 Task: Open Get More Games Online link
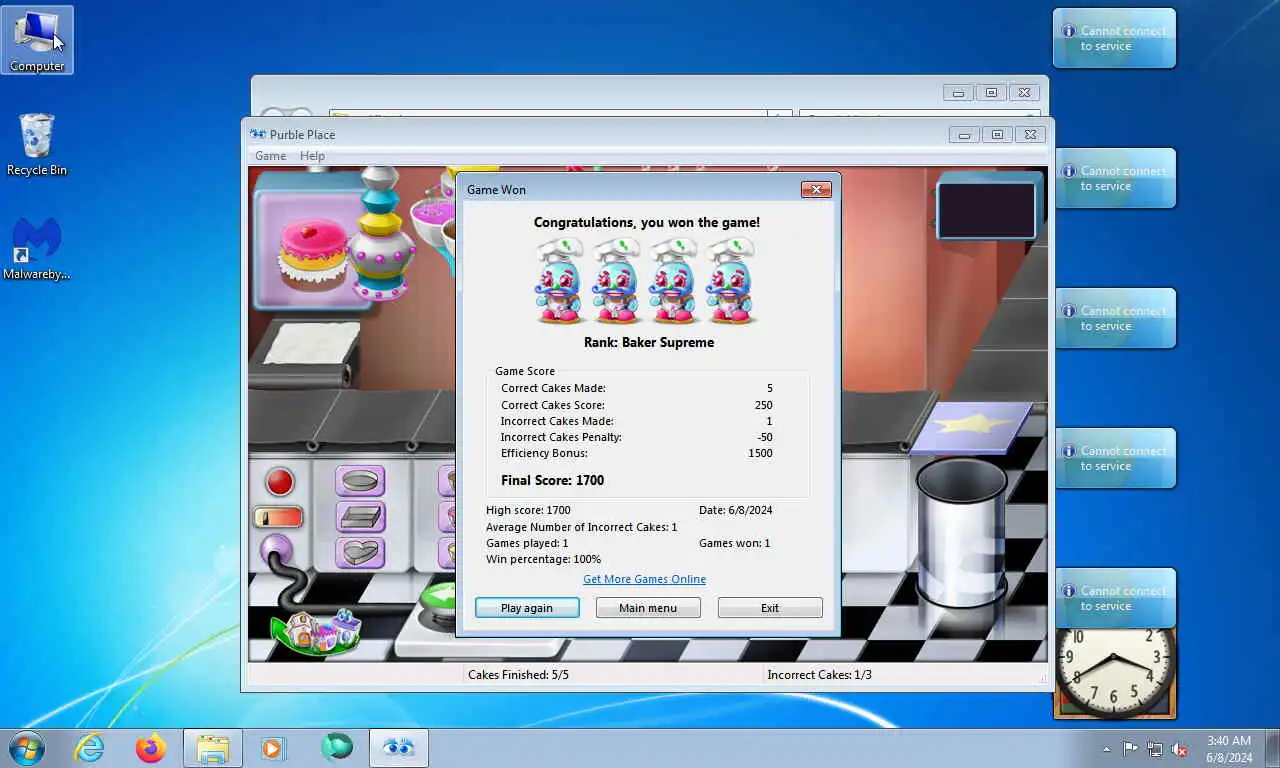click(x=645, y=579)
